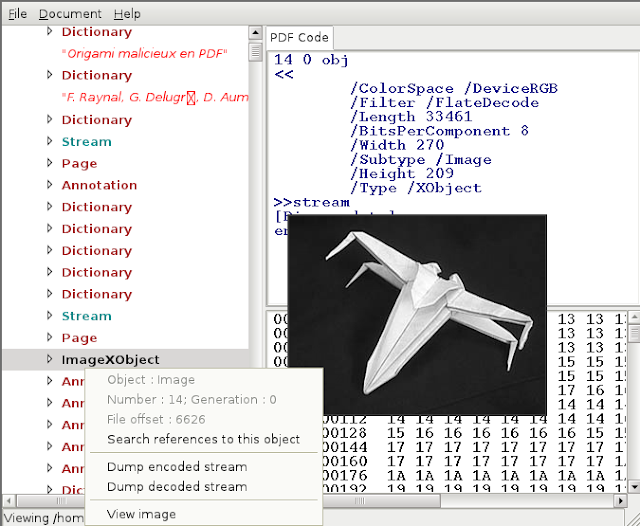Click the hex offset '00160' row label
Viewport: 640px width, 526px height.
345,461
